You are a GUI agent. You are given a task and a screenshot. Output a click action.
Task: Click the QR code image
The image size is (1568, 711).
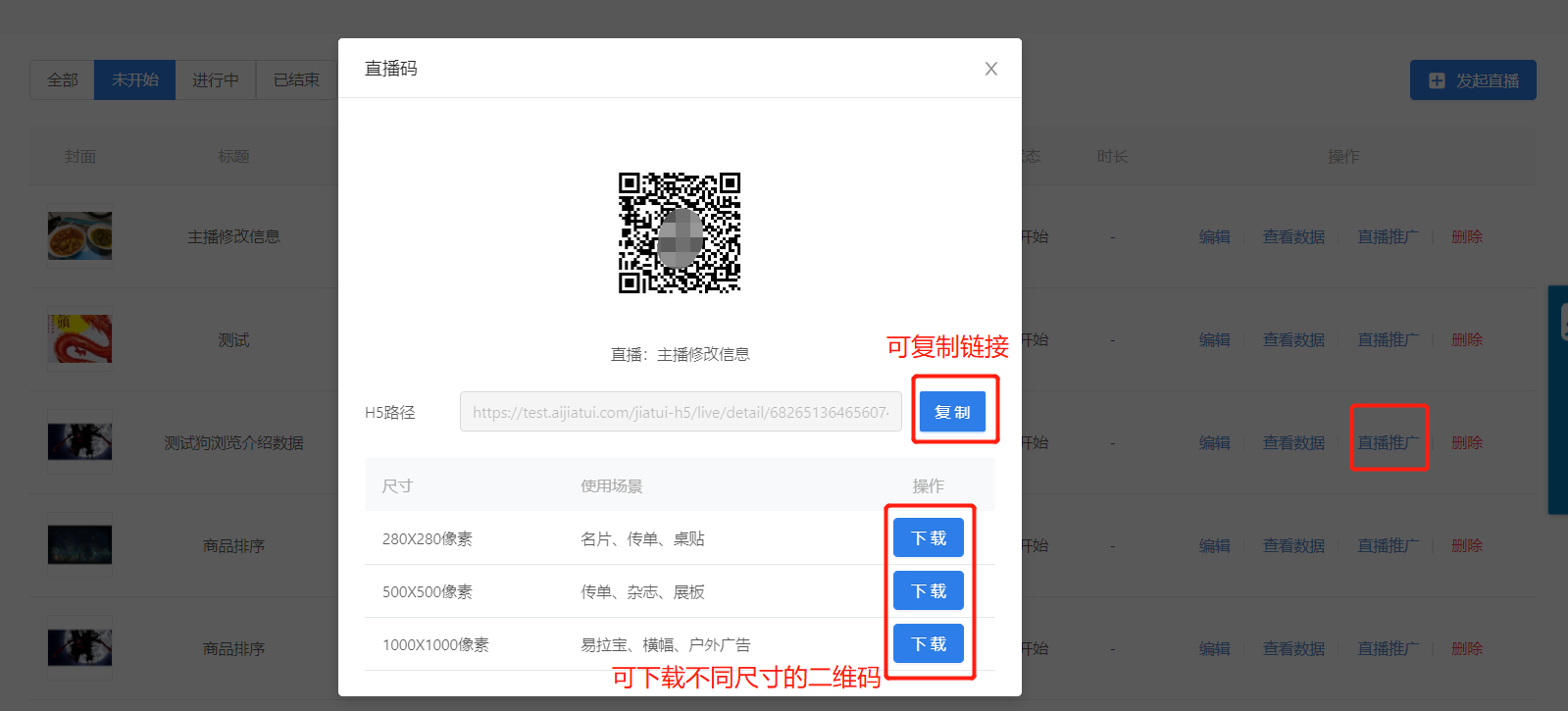pos(680,233)
